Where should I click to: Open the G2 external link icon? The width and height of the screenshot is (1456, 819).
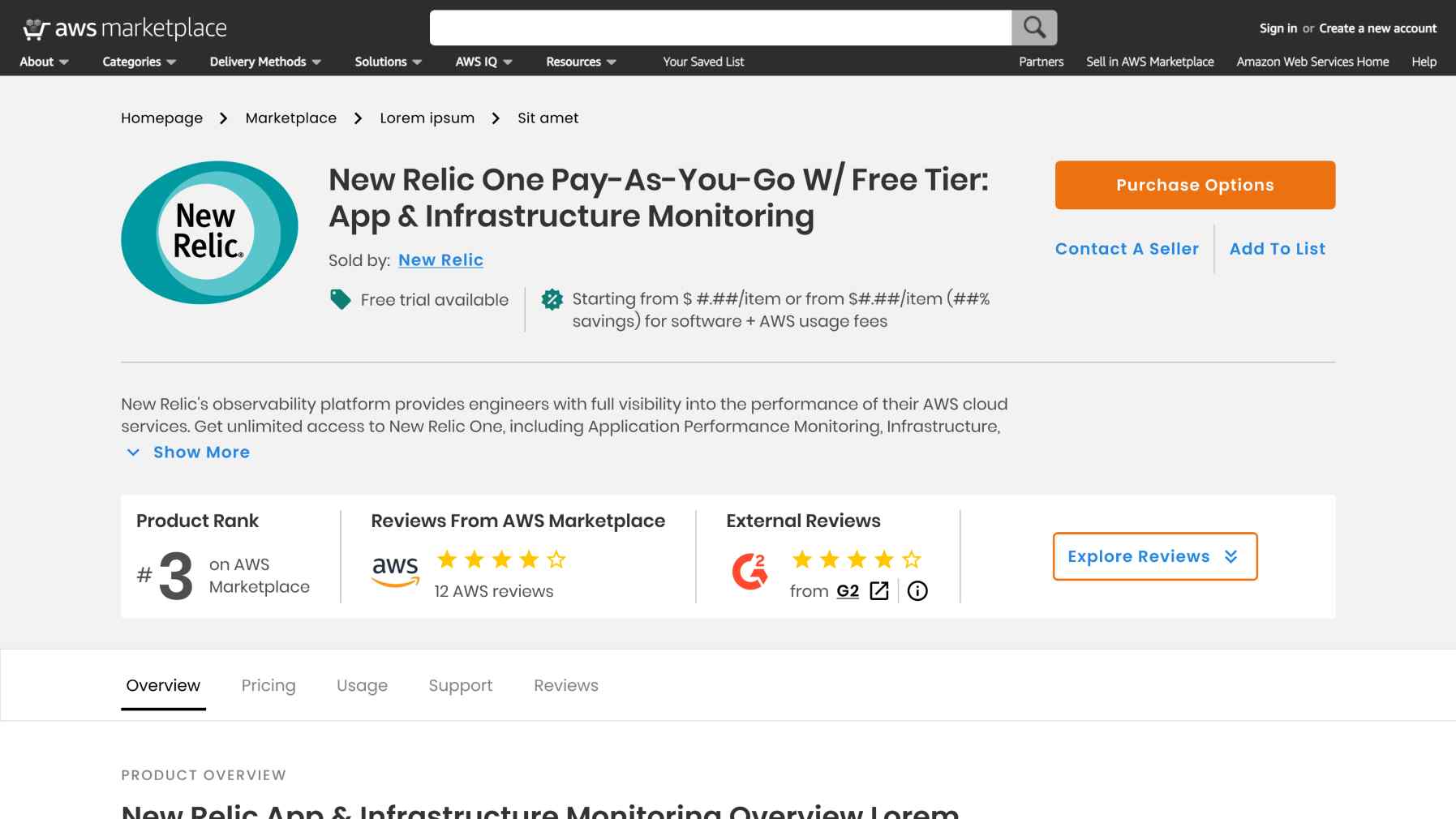[878, 591]
